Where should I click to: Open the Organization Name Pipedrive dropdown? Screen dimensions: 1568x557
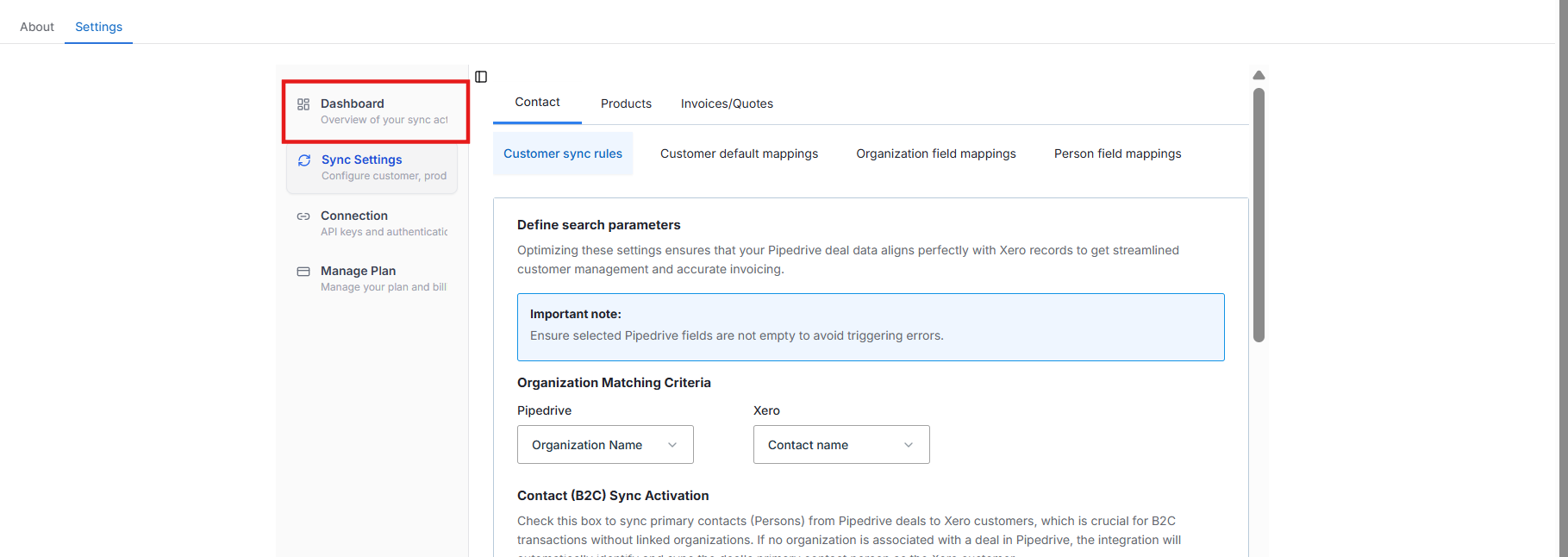605,445
